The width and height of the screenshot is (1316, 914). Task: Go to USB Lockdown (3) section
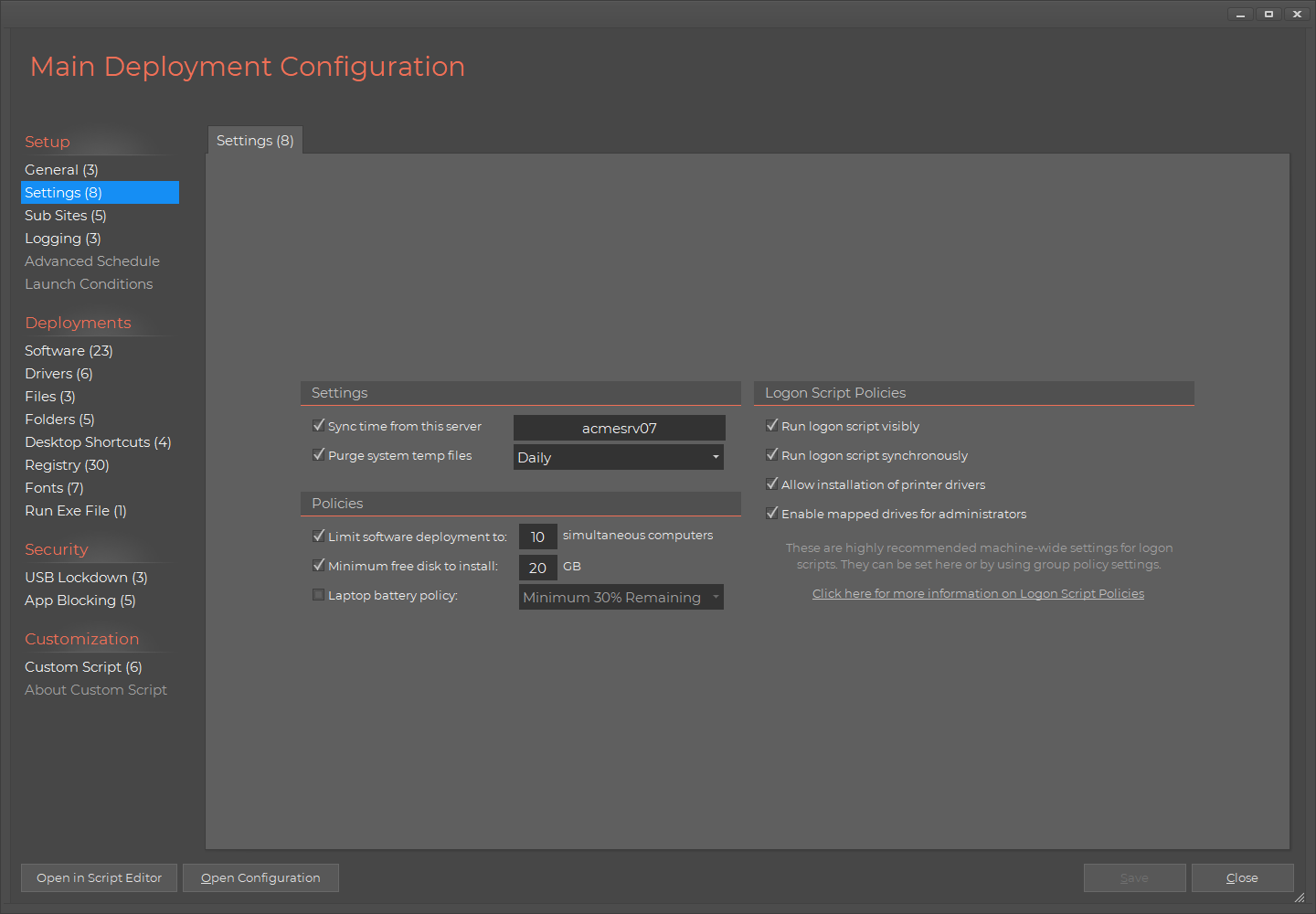tap(86, 578)
